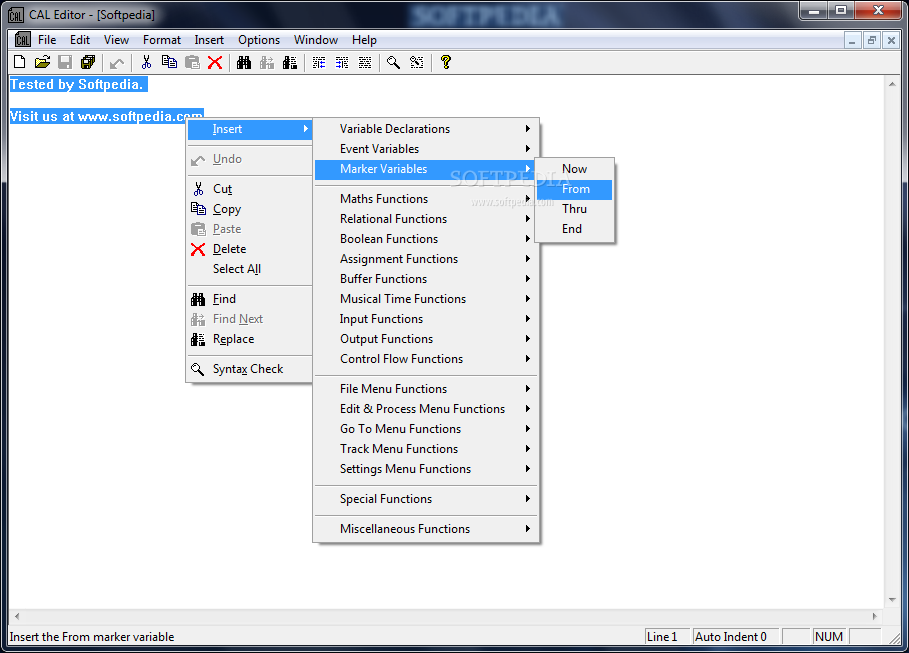Expand Musical Time Functions submenu

tap(426, 299)
